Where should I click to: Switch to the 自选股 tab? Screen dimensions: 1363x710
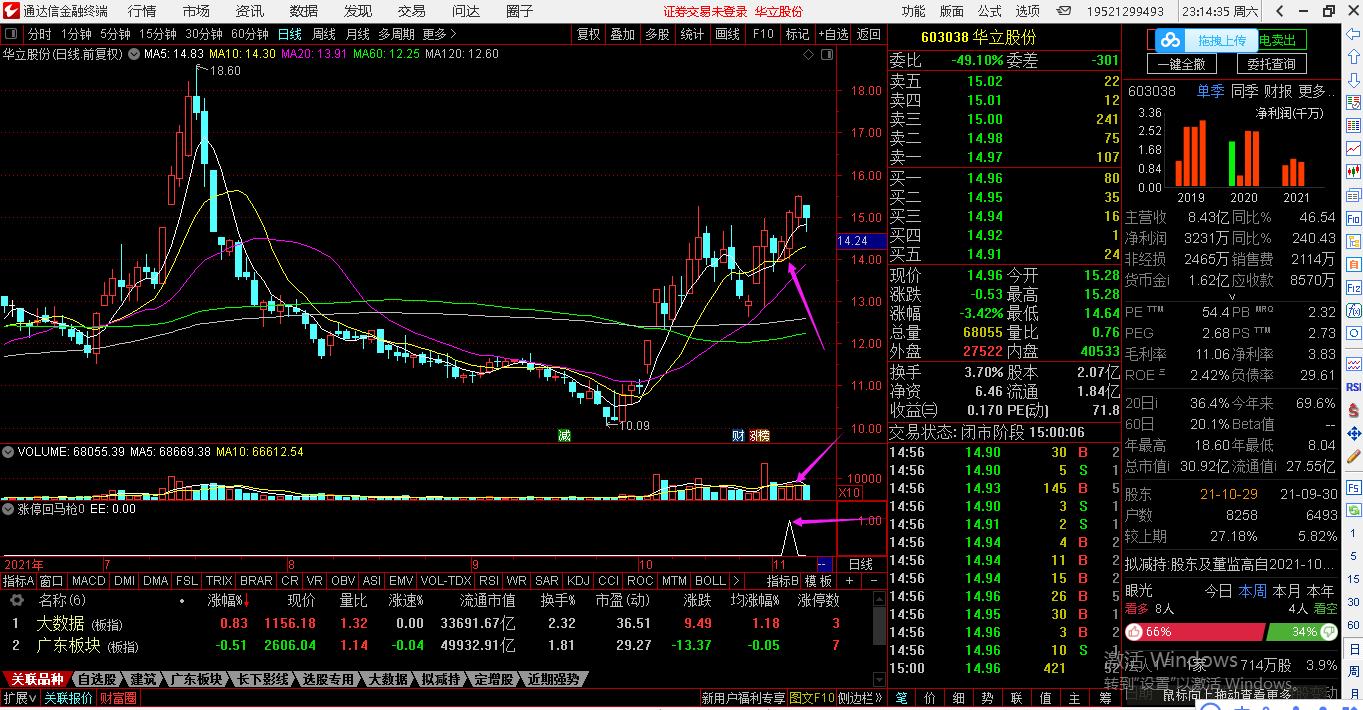(x=96, y=680)
